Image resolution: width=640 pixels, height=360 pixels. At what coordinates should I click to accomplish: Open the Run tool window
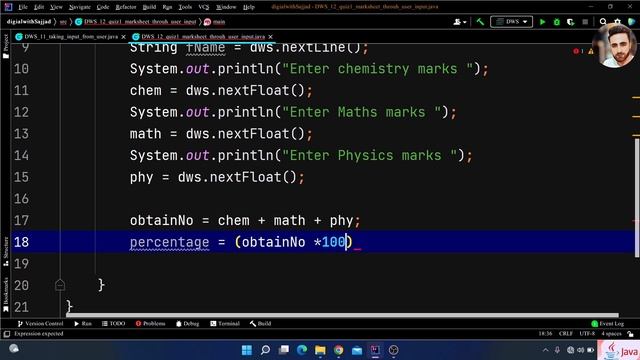click(83, 324)
